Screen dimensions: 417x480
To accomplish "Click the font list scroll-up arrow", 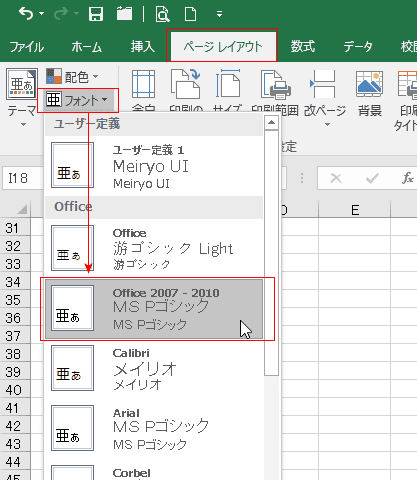I will tap(271, 123).
